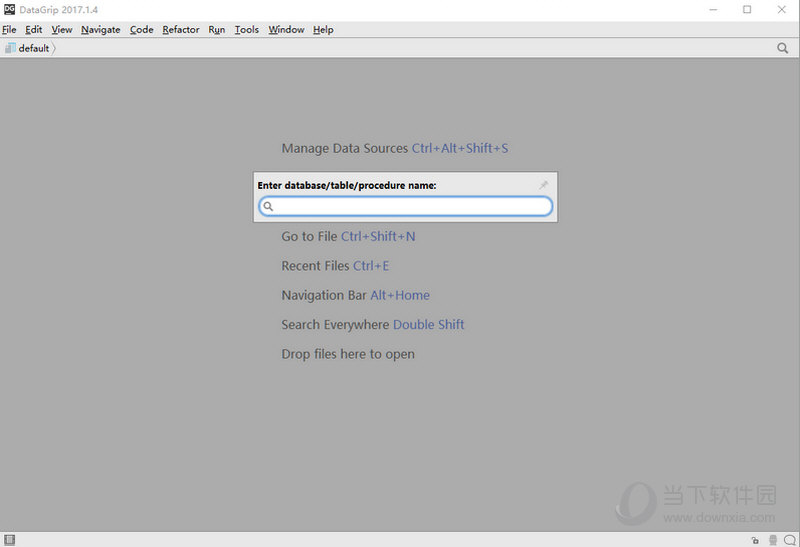Open notifications balloon icon in status bar

[790, 540]
